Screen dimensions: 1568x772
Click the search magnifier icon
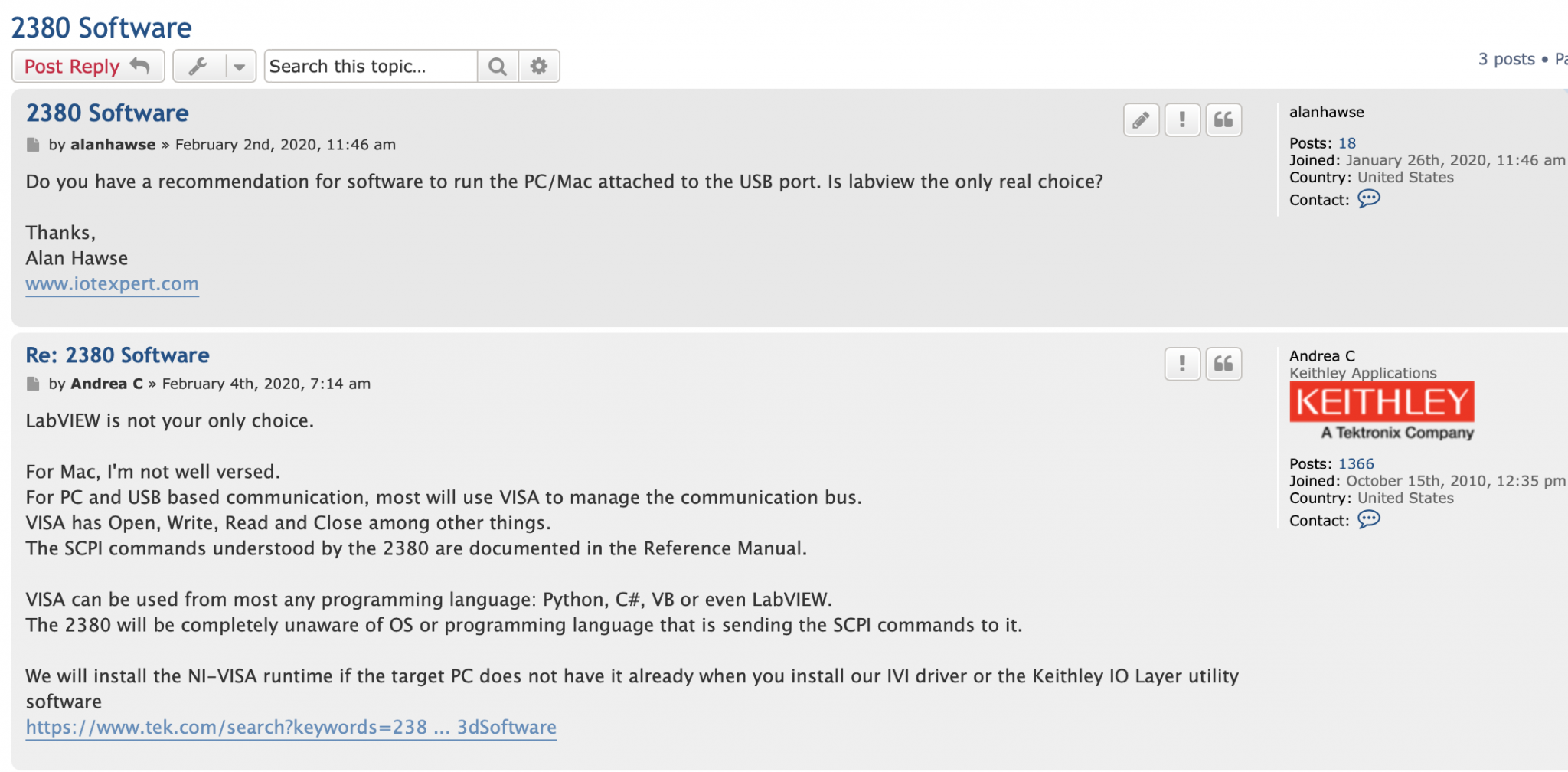tap(498, 67)
